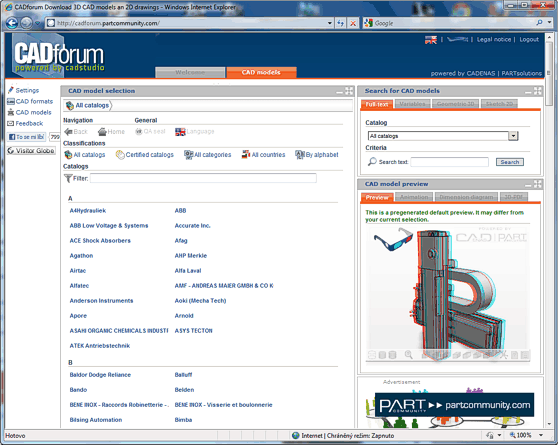Screen dimensions: 558x445
Task: Click the Home navigation icon
Action: pyautogui.click(x=102, y=132)
